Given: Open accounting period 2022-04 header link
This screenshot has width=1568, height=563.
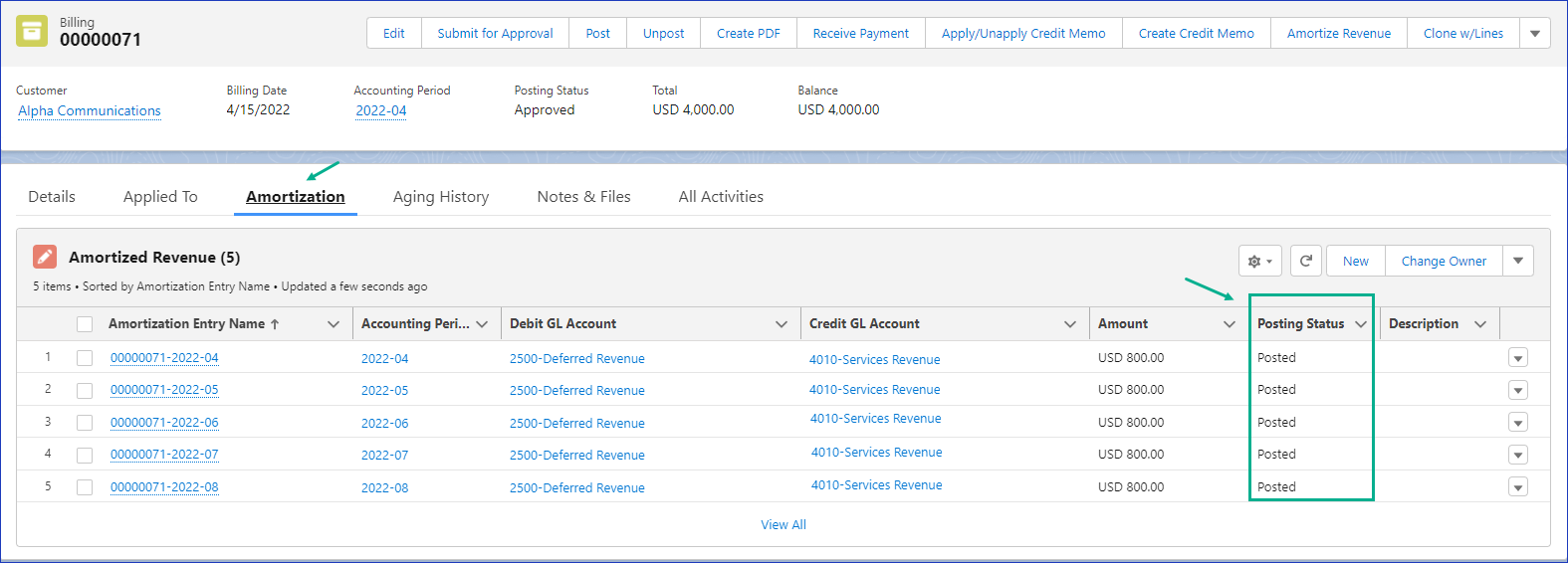Looking at the screenshot, I should click(x=381, y=110).
